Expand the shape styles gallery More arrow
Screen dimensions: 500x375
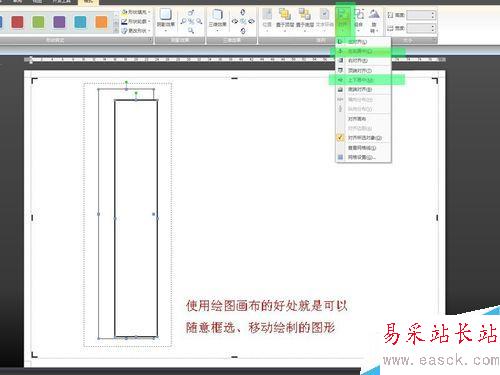click(x=116, y=31)
